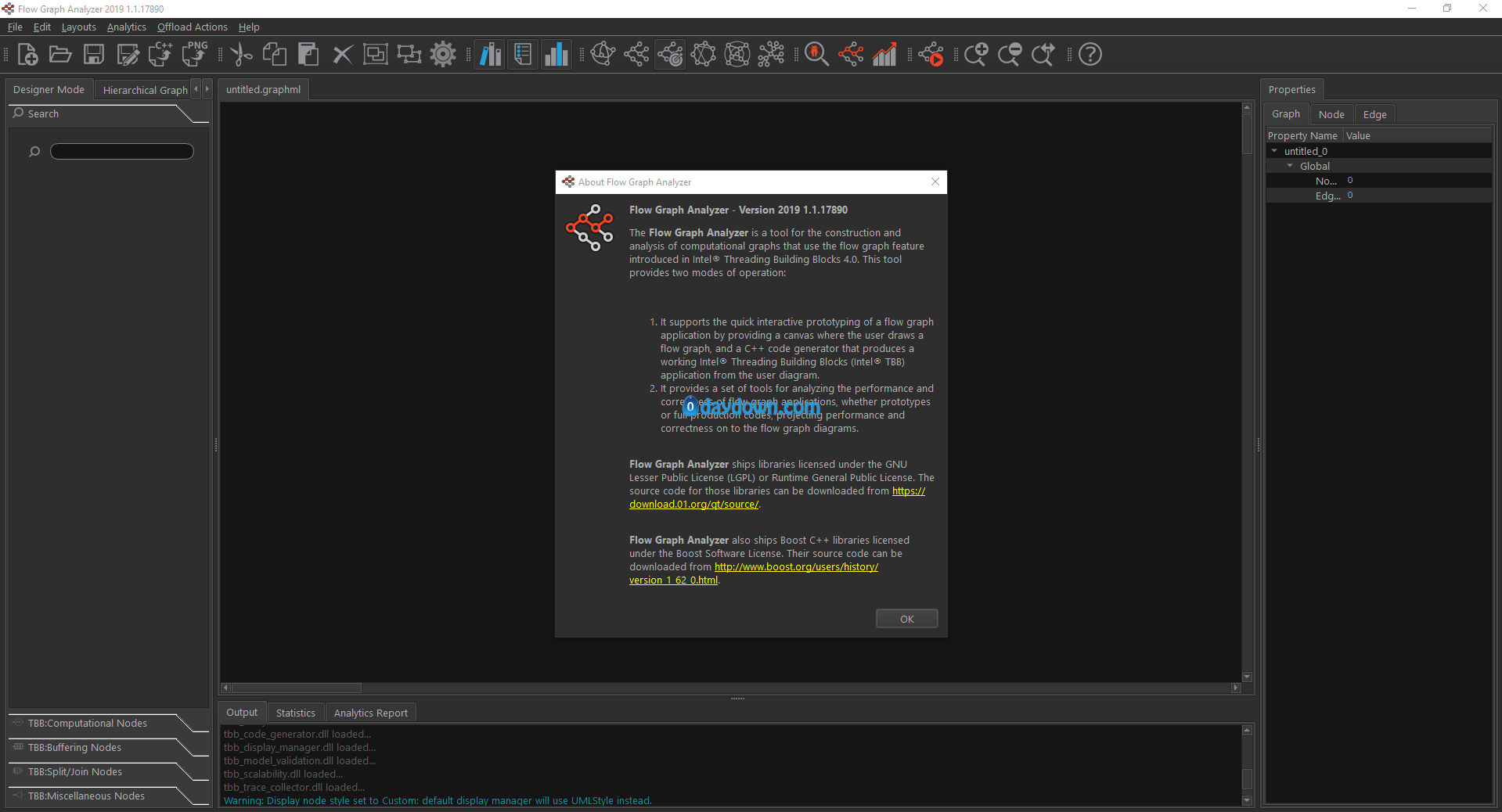Open the Edit menu
Screen dimensions: 1502x812
42,27
